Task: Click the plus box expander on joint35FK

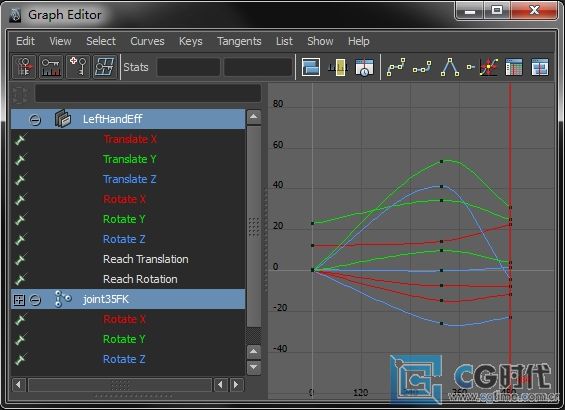Action: tap(19, 300)
